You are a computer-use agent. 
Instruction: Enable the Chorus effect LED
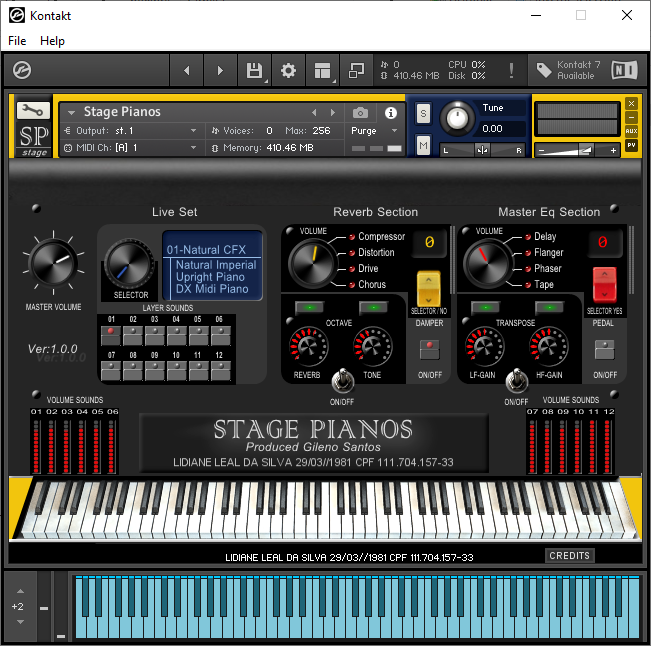(352, 285)
